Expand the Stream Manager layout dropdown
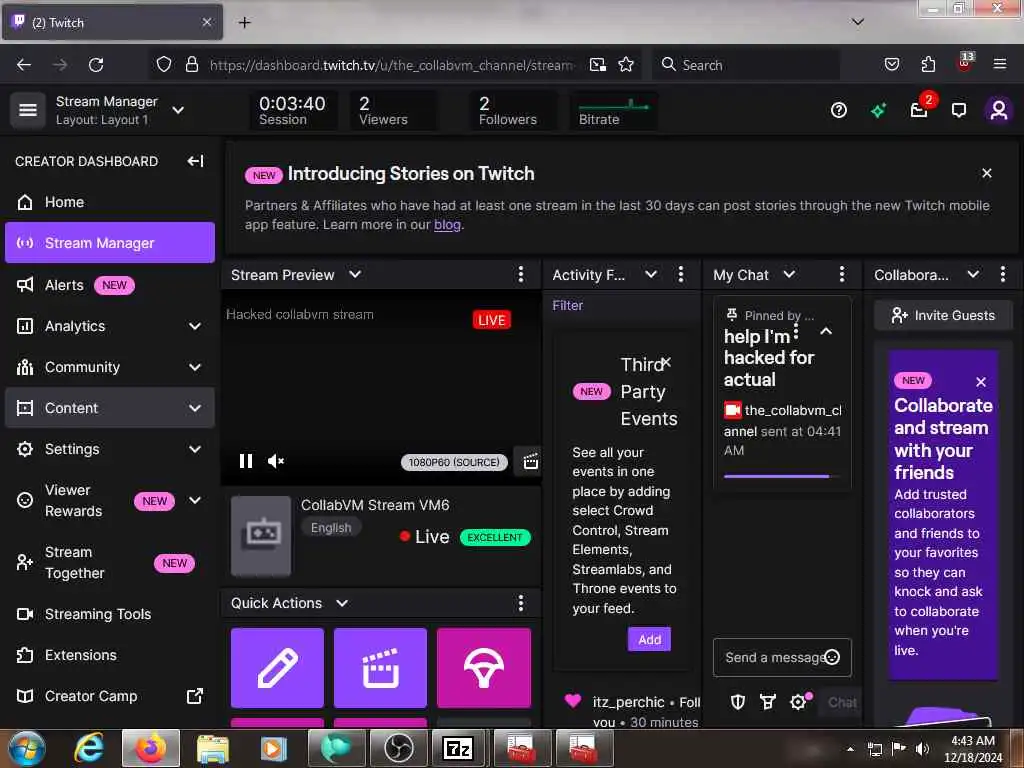The height and width of the screenshot is (768, 1024). [x=178, y=110]
